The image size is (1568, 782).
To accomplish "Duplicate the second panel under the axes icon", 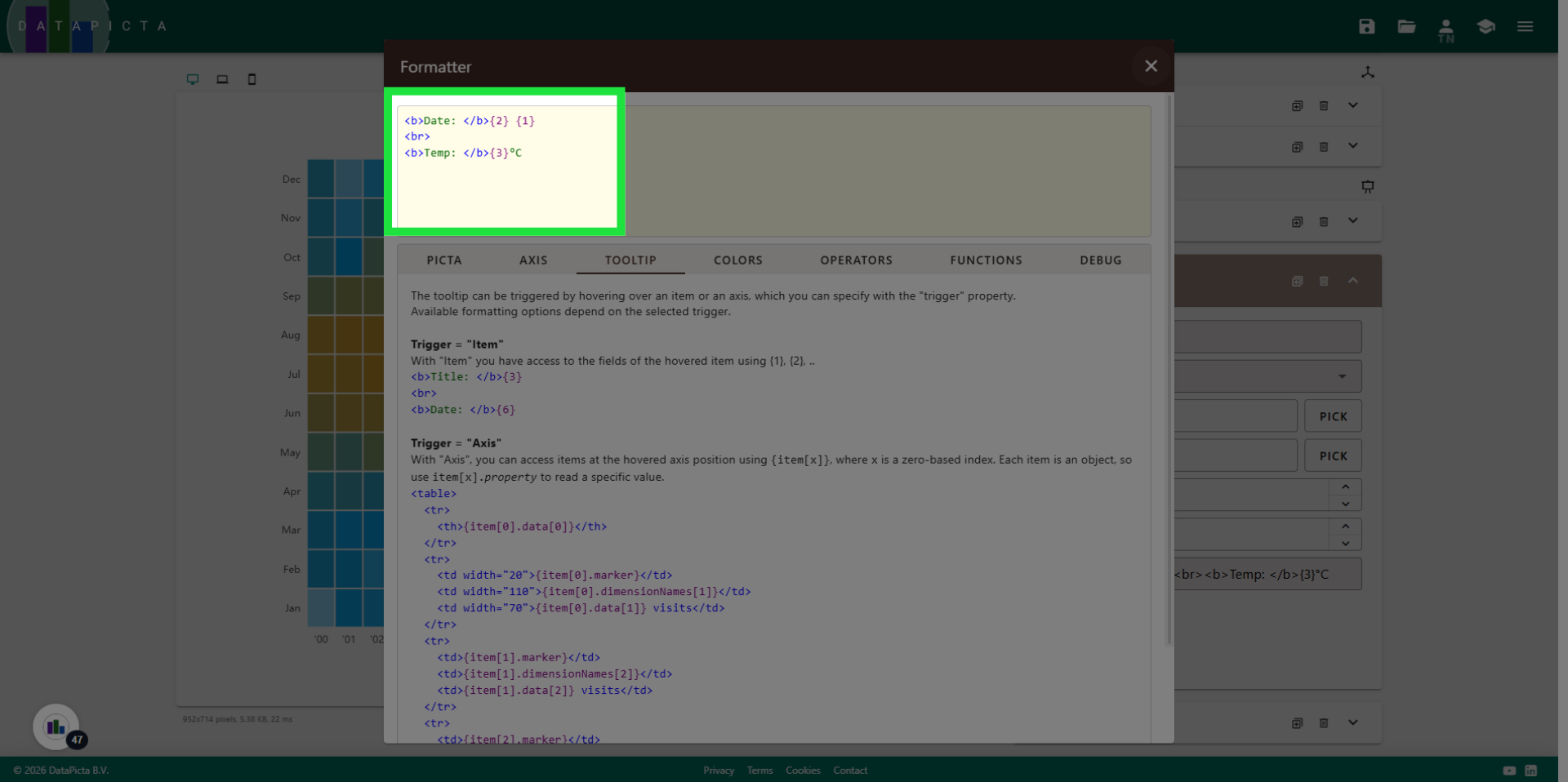I will [1297, 146].
